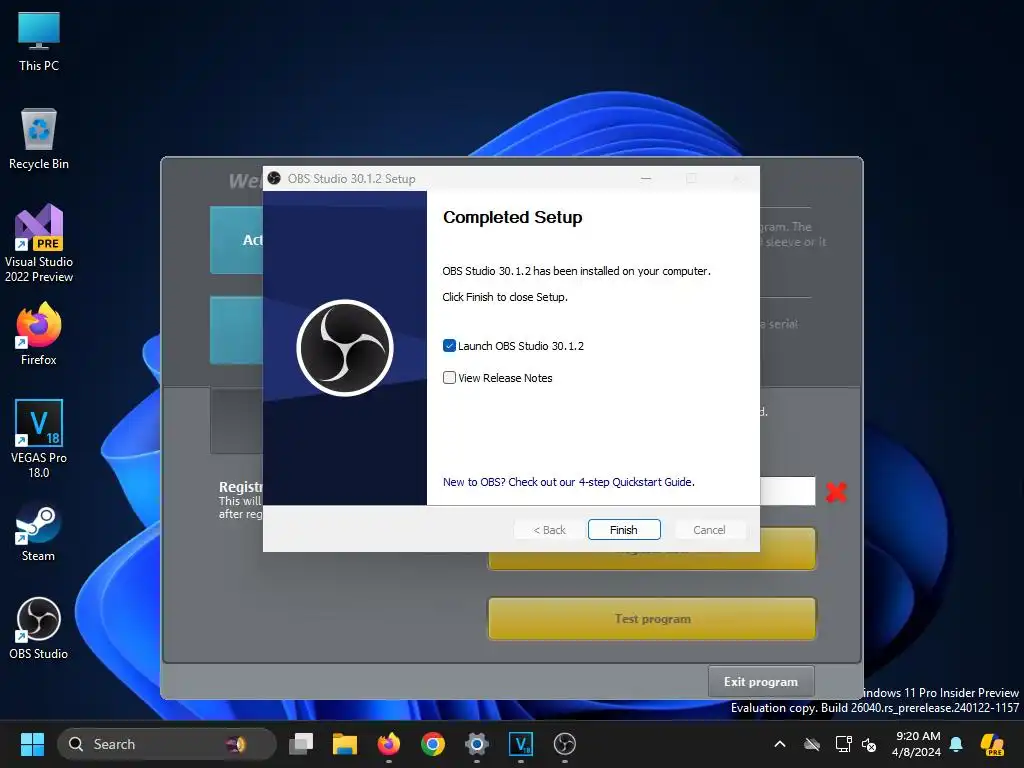Open This PC desktop icon
Image resolution: width=1024 pixels, height=768 pixels.
[39, 42]
